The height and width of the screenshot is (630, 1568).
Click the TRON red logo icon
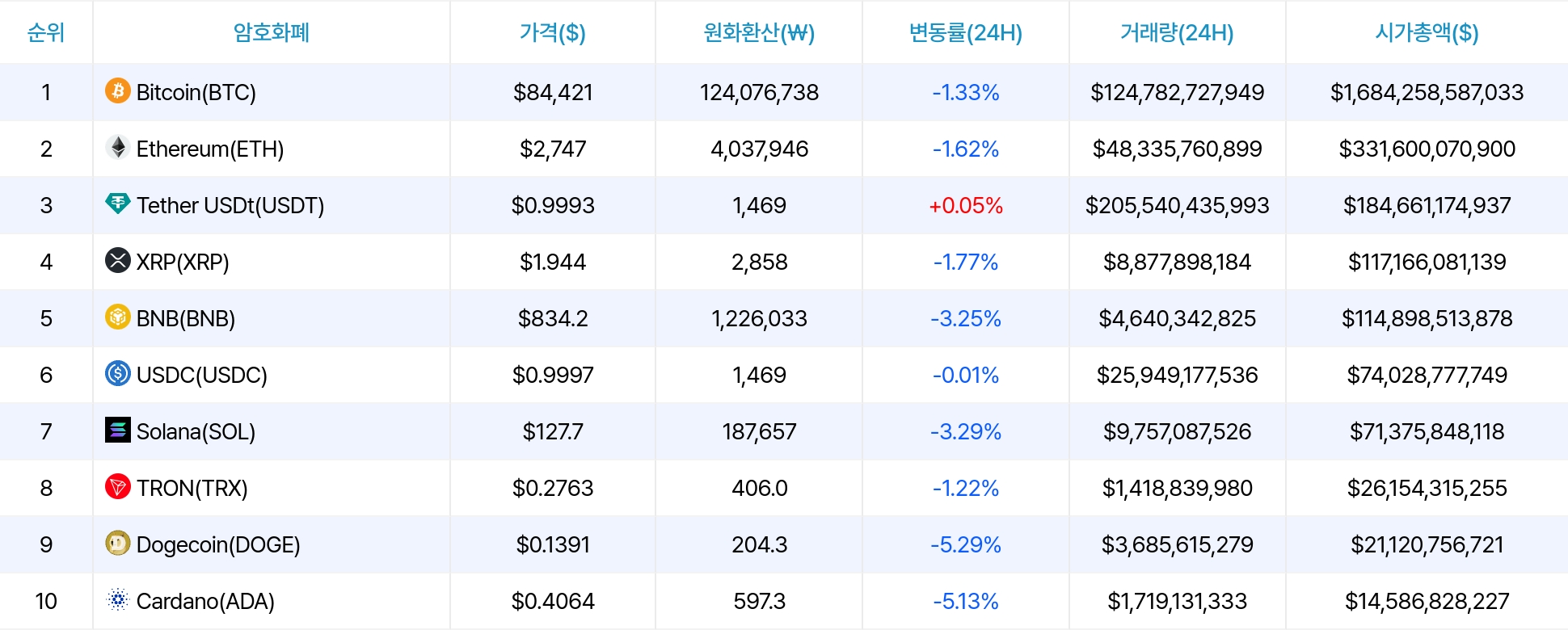118,486
